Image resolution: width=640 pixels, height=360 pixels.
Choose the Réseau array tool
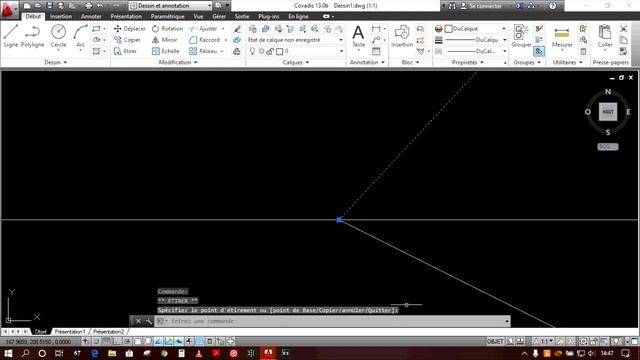tap(203, 51)
